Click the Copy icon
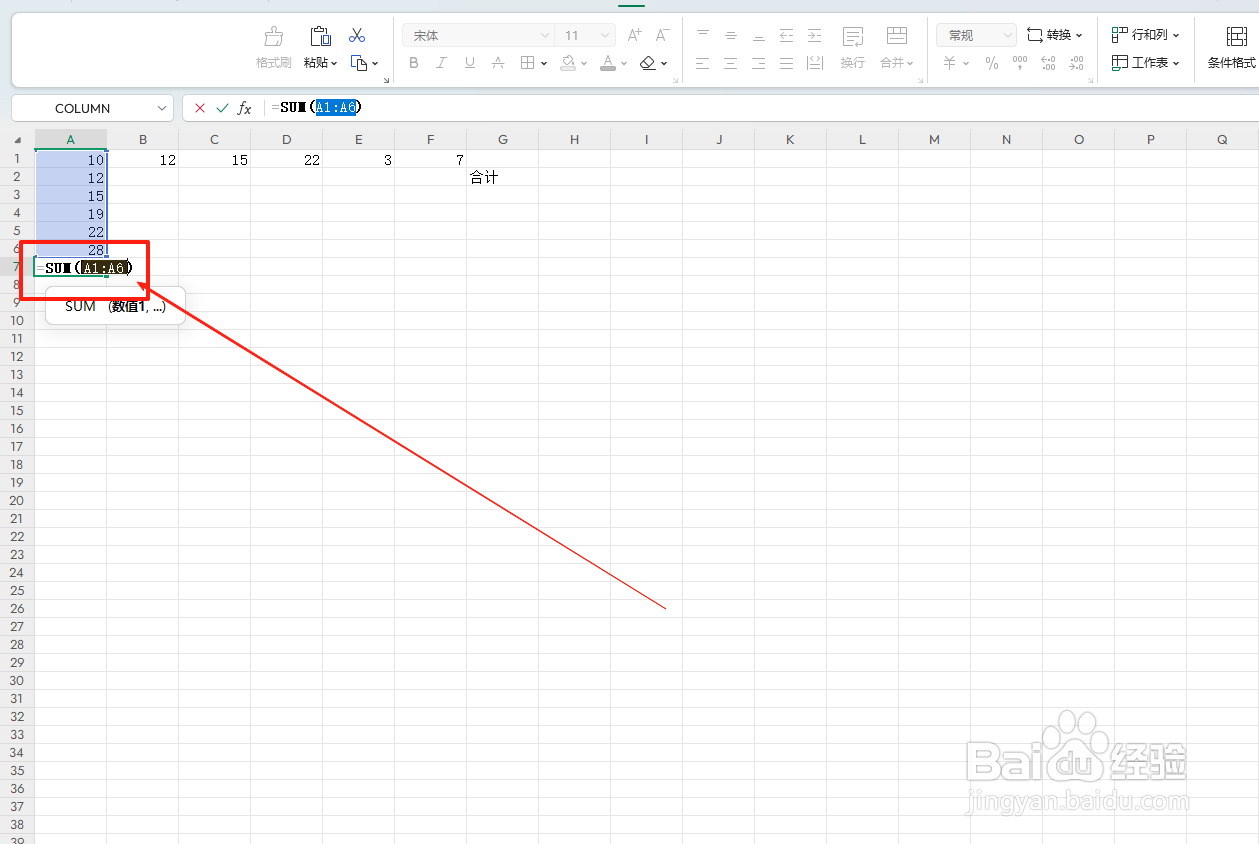The width and height of the screenshot is (1259, 844). (x=359, y=63)
